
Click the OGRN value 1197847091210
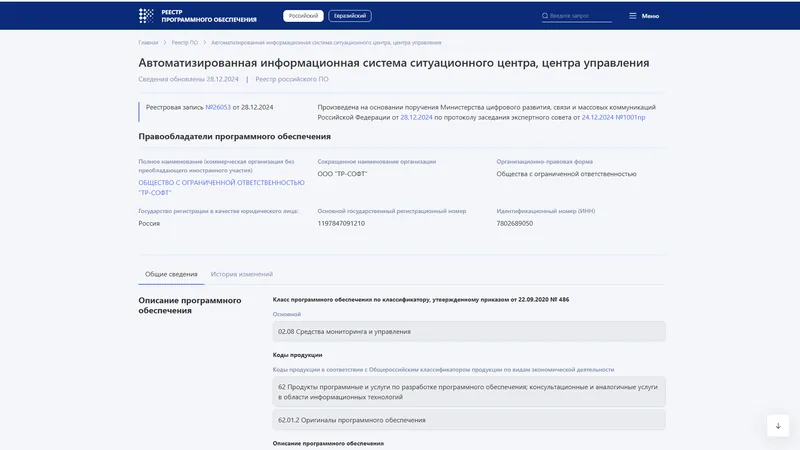[x=341, y=223]
